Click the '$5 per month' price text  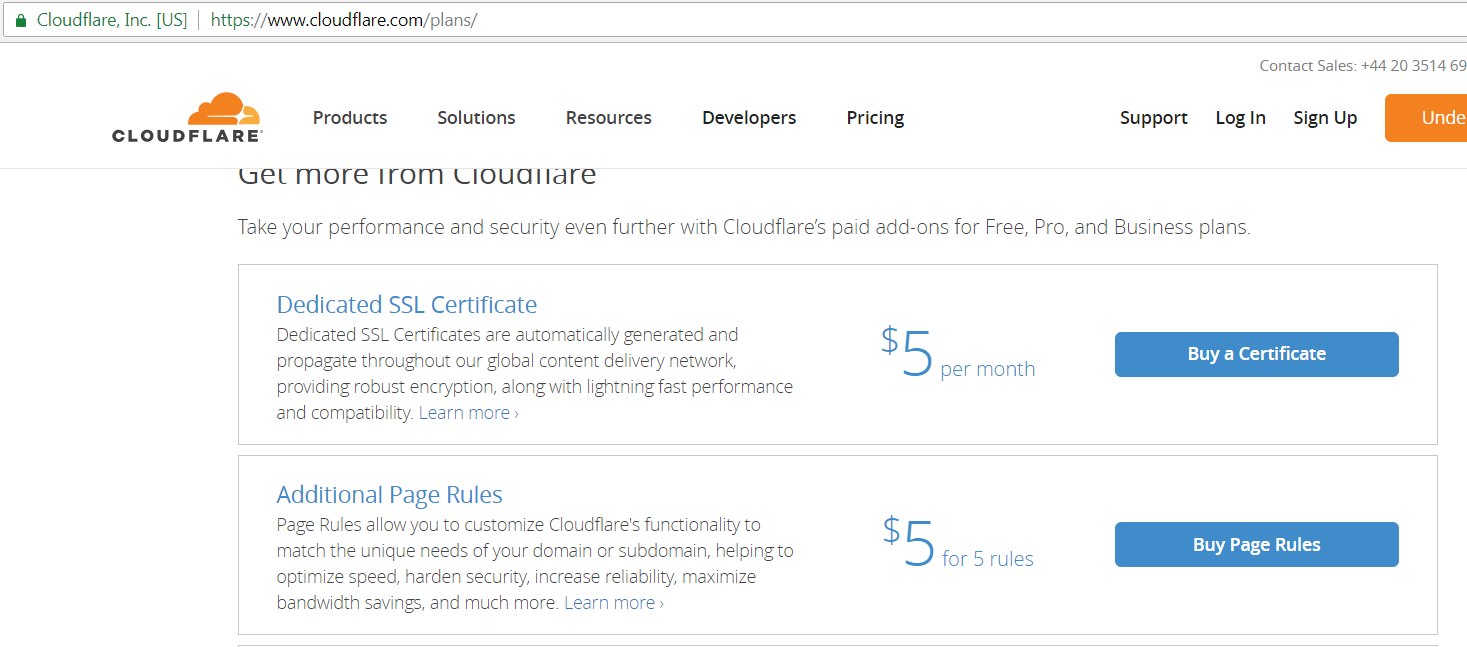click(958, 354)
